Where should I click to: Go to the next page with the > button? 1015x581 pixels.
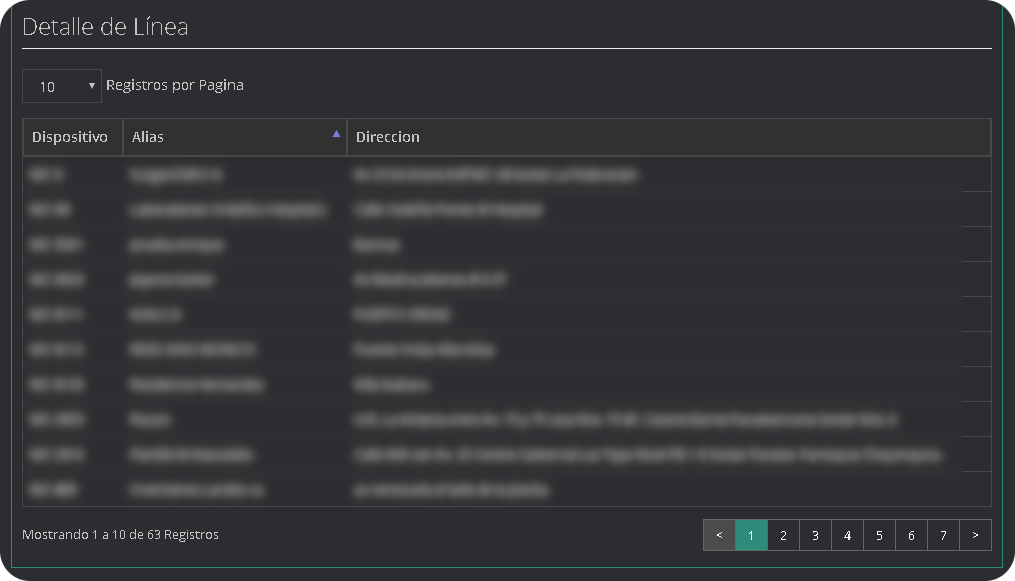point(975,535)
